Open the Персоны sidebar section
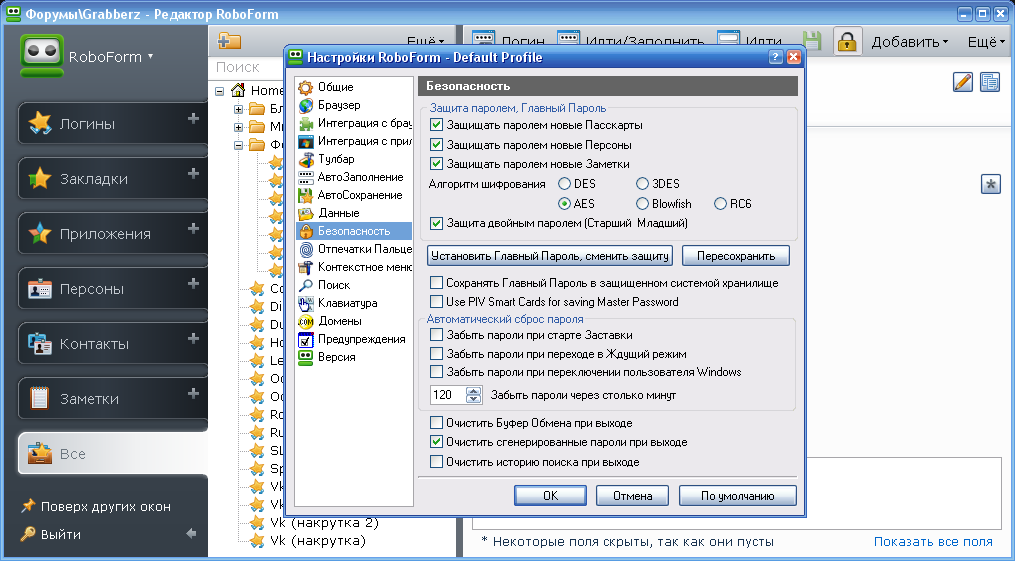This screenshot has height=561, width=1015. coord(113,288)
